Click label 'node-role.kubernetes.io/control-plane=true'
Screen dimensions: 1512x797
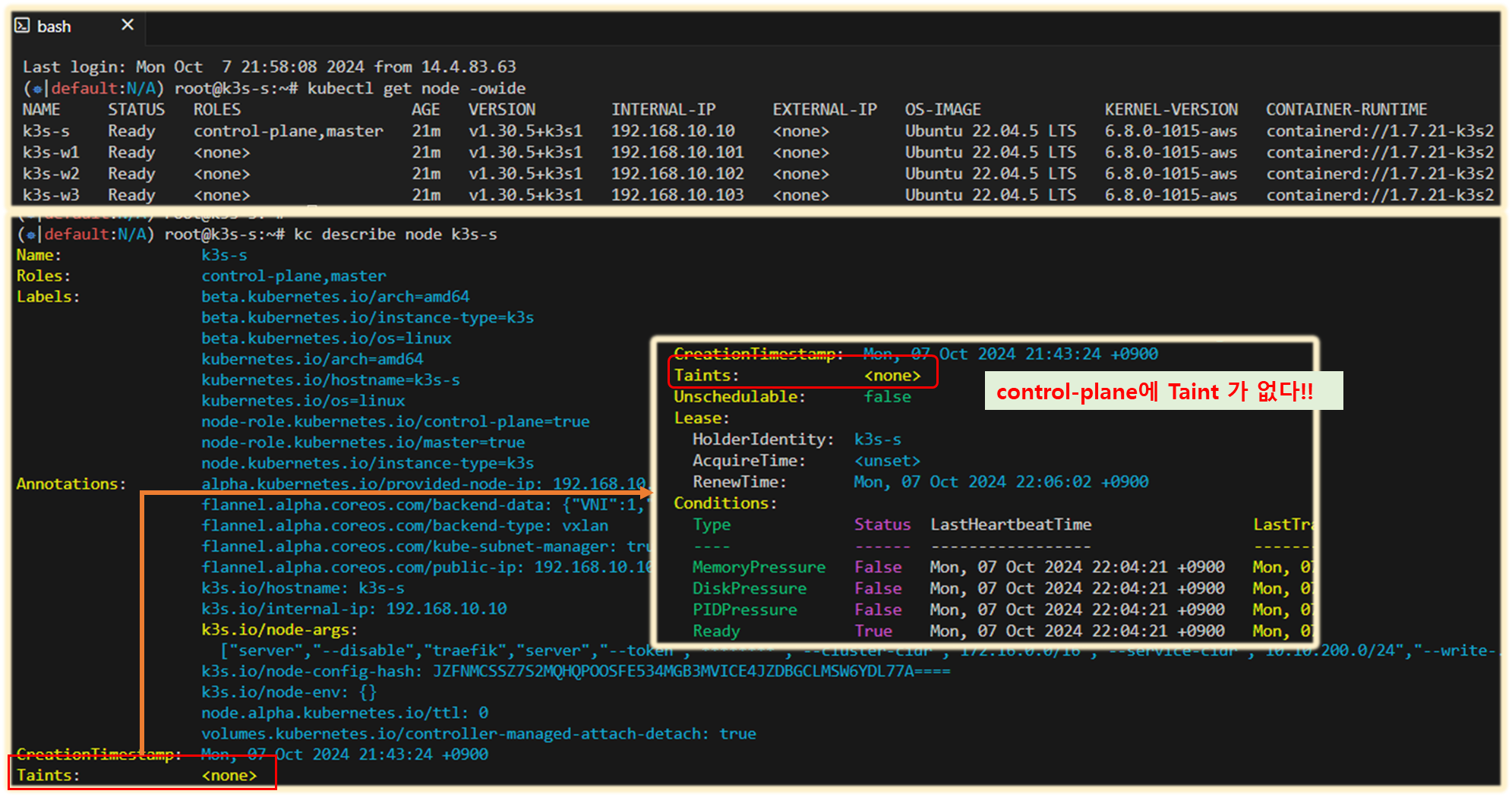(x=395, y=421)
